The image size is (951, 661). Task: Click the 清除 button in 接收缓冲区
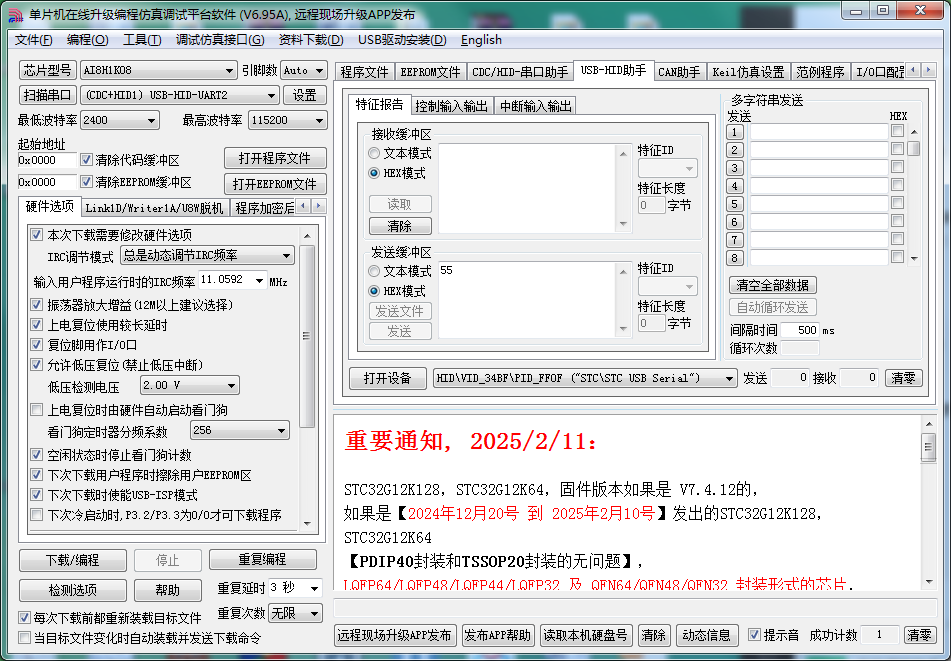(x=400, y=226)
